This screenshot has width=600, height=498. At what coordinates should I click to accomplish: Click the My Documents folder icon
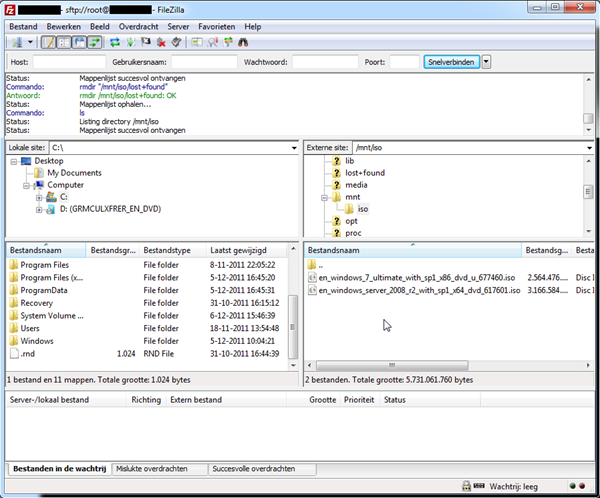(x=39, y=173)
